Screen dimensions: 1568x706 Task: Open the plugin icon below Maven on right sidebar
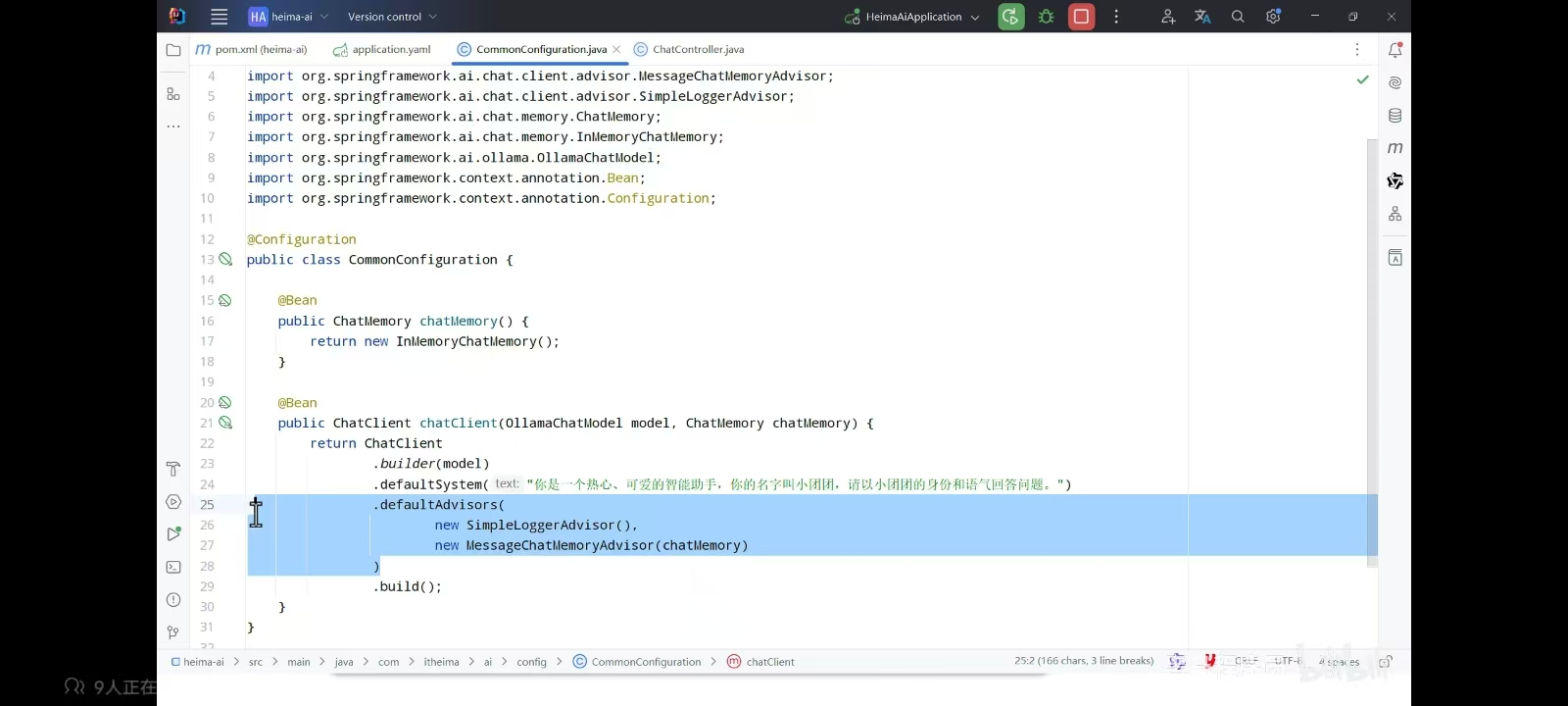point(1396,181)
